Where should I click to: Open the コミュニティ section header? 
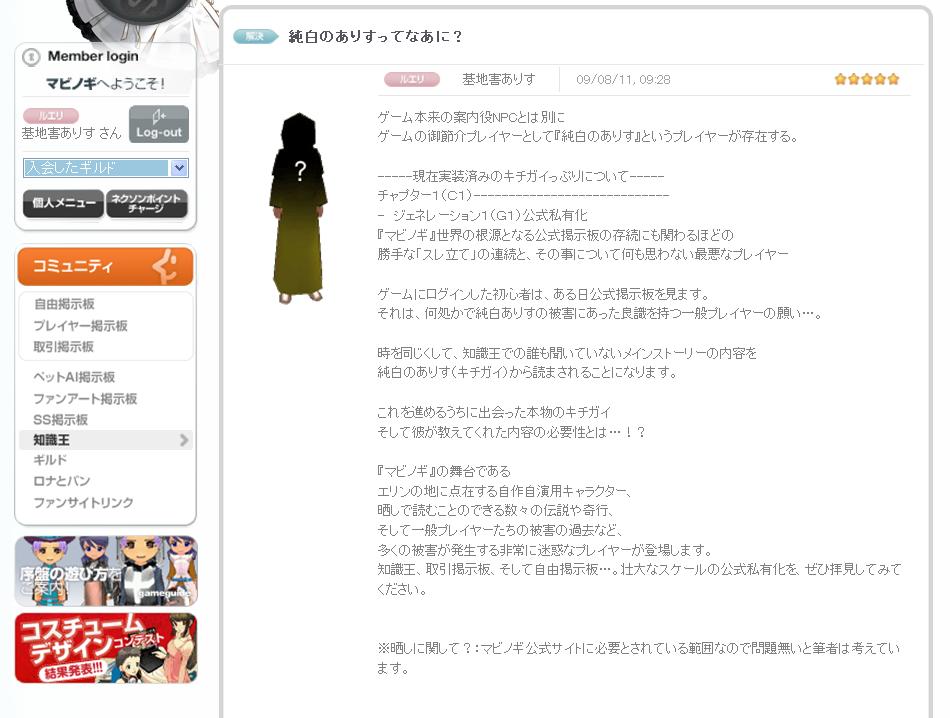click(x=105, y=266)
